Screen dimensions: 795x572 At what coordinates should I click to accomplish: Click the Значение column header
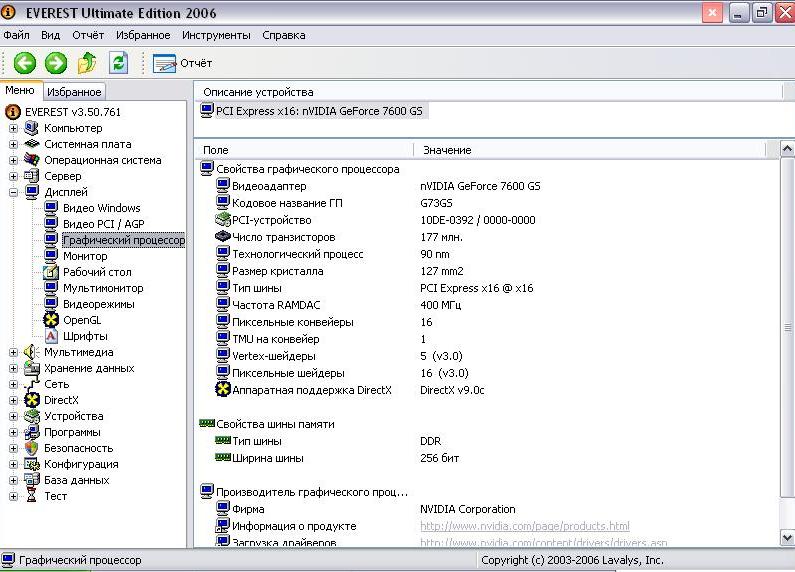click(x=590, y=150)
